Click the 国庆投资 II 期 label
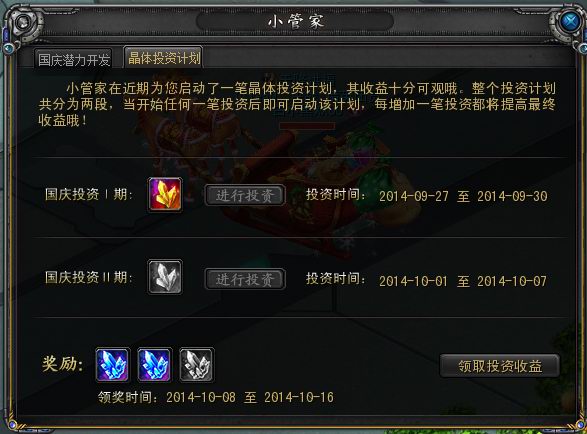The width and height of the screenshot is (587, 434). (x=88, y=277)
